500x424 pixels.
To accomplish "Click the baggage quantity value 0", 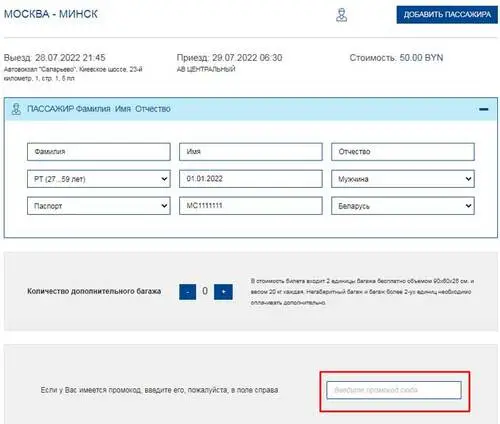I will (205, 291).
